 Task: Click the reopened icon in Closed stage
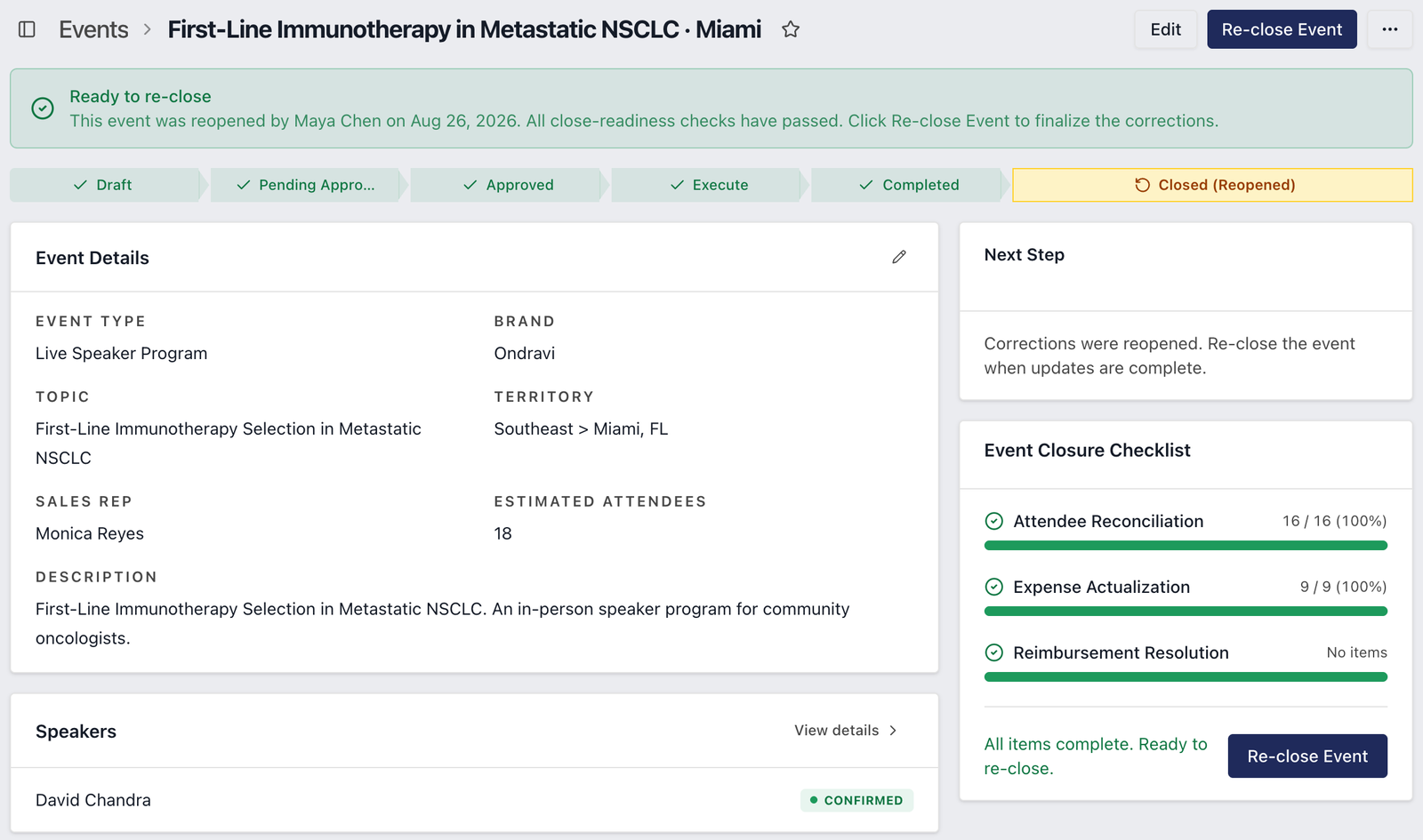pos(1143,185)
